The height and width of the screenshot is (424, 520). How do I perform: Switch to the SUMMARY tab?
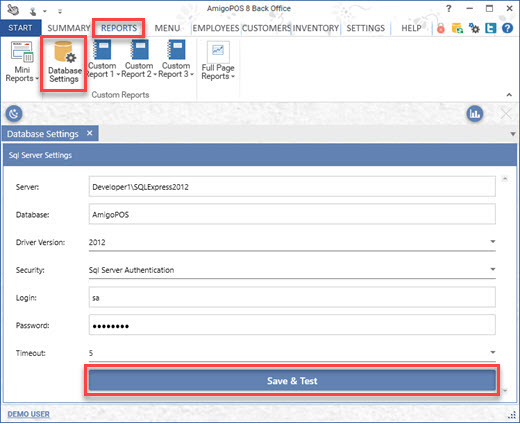point(69,28)
